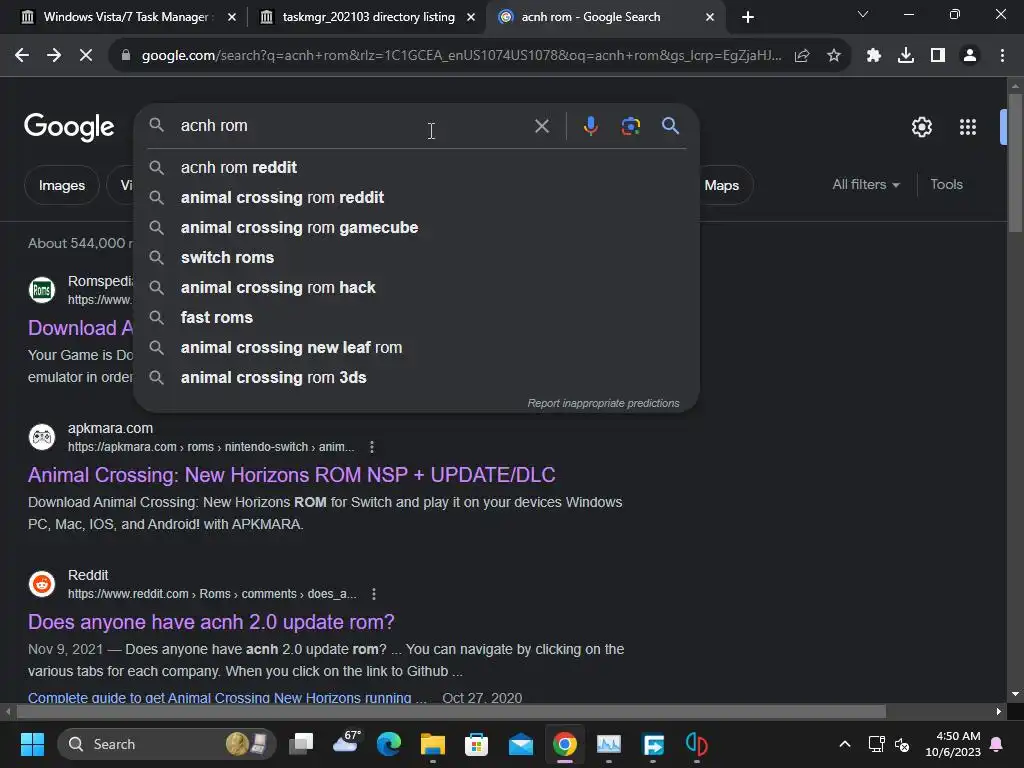Bookmark this page with star icon
This screenshot has width=1024, height=768.
point(834,56)
